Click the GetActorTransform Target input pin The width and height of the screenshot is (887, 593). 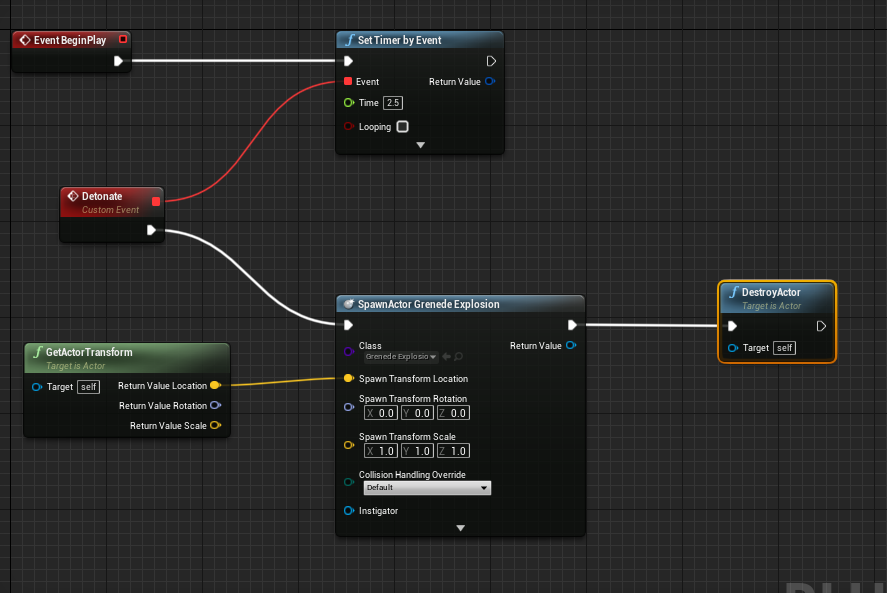click(x=37, y=387)
